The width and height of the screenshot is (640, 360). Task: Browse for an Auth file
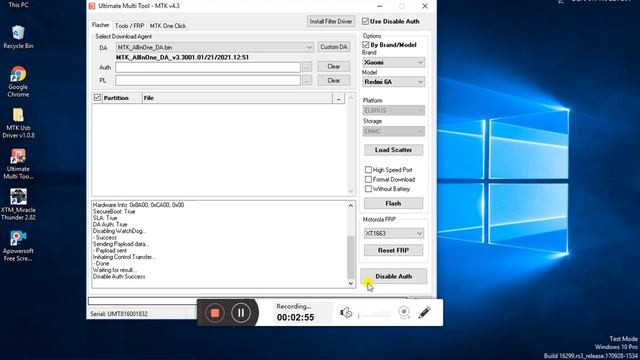click(307, 67)
